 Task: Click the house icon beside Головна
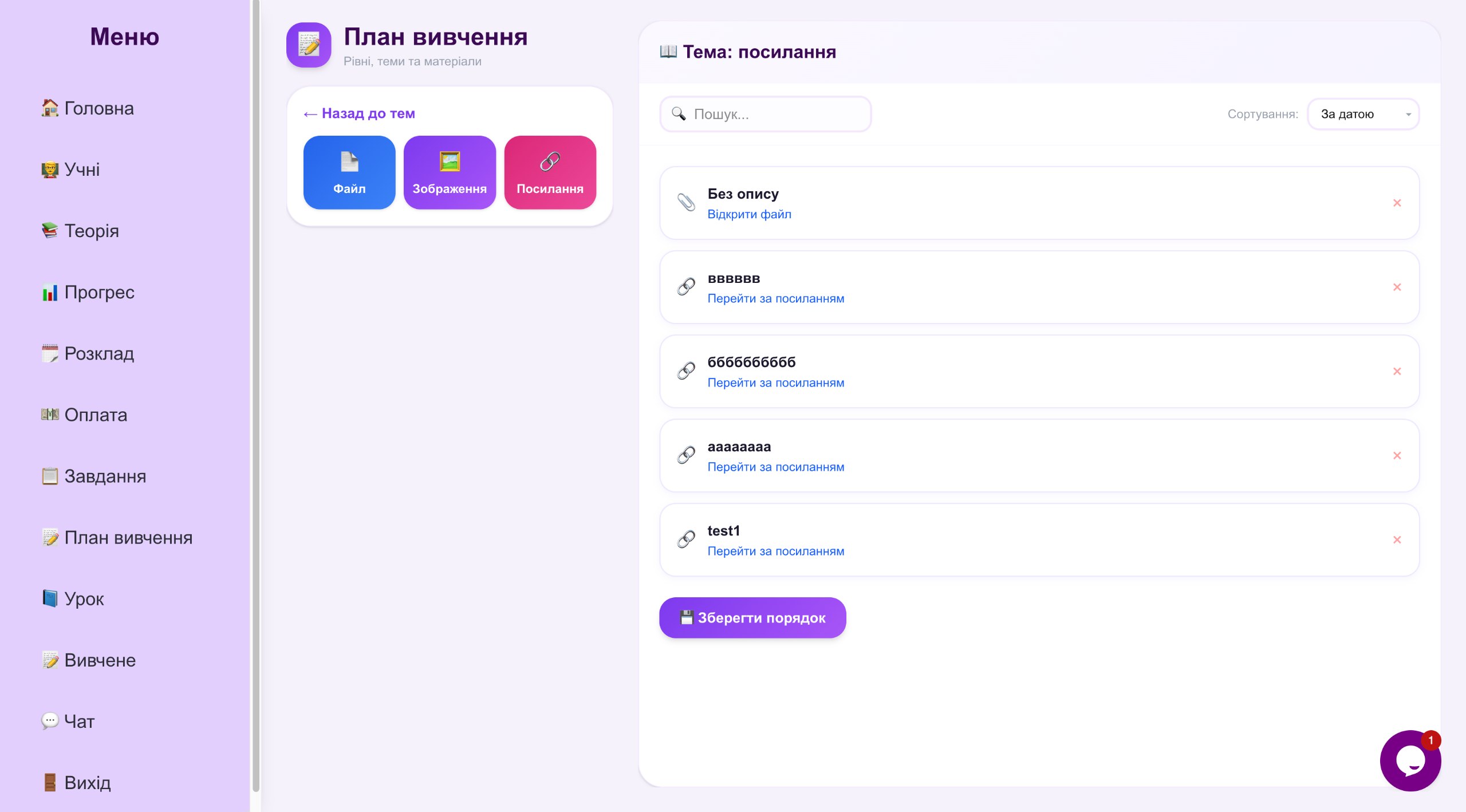point(50,108)
